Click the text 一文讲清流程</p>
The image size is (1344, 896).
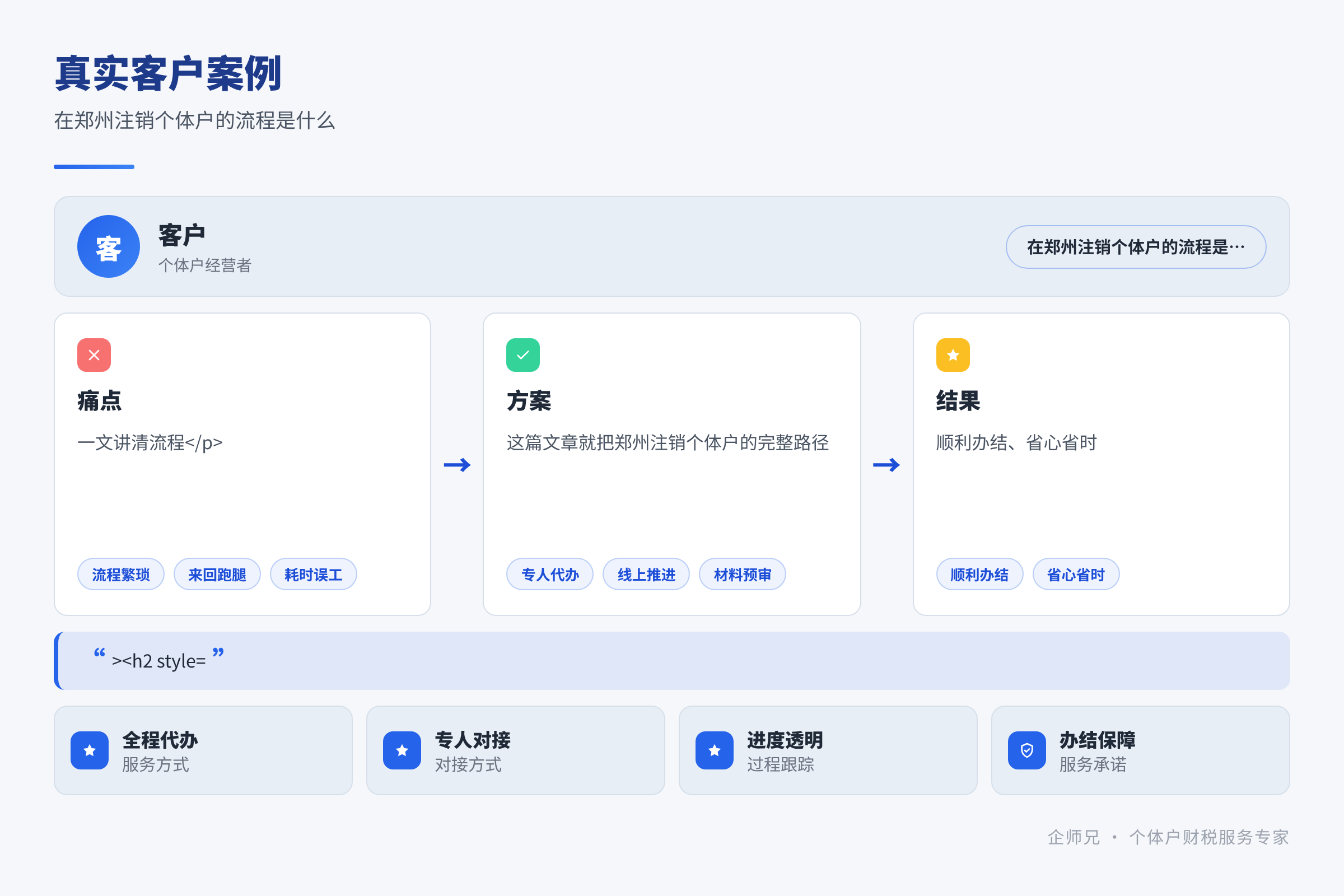tap(150, 442)
